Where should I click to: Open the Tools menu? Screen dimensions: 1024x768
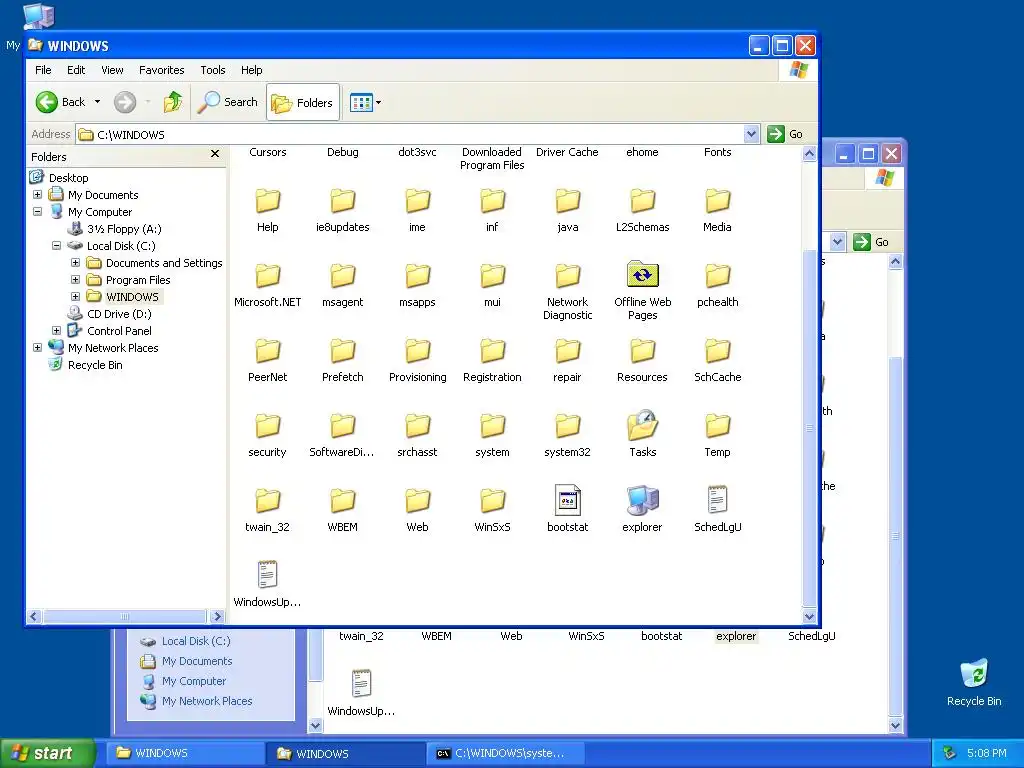coord(212,70)
